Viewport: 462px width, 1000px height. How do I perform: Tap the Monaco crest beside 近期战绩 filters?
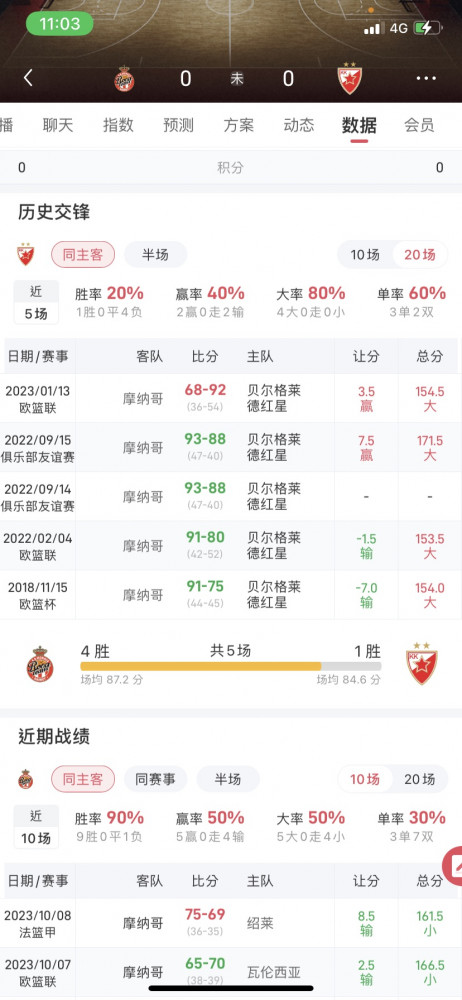[x=26, y=779]
